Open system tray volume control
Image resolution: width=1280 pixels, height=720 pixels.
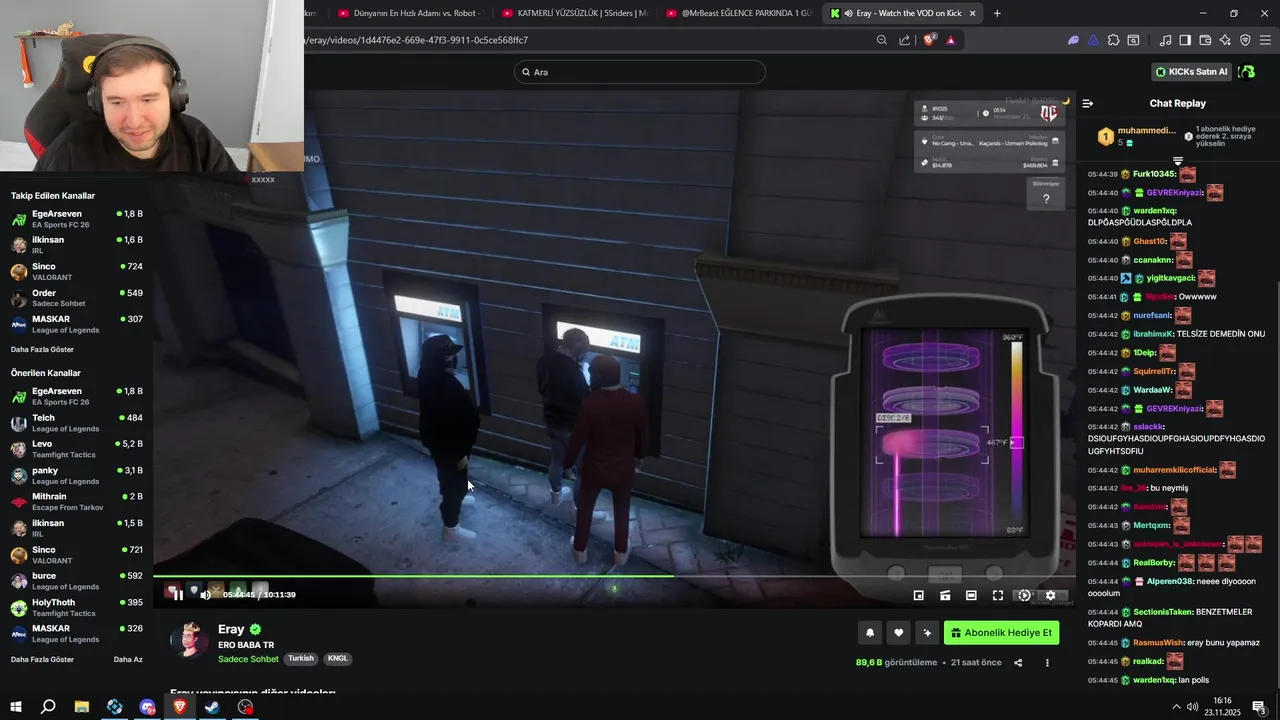pyautogui.click(x=1192, y=707)
